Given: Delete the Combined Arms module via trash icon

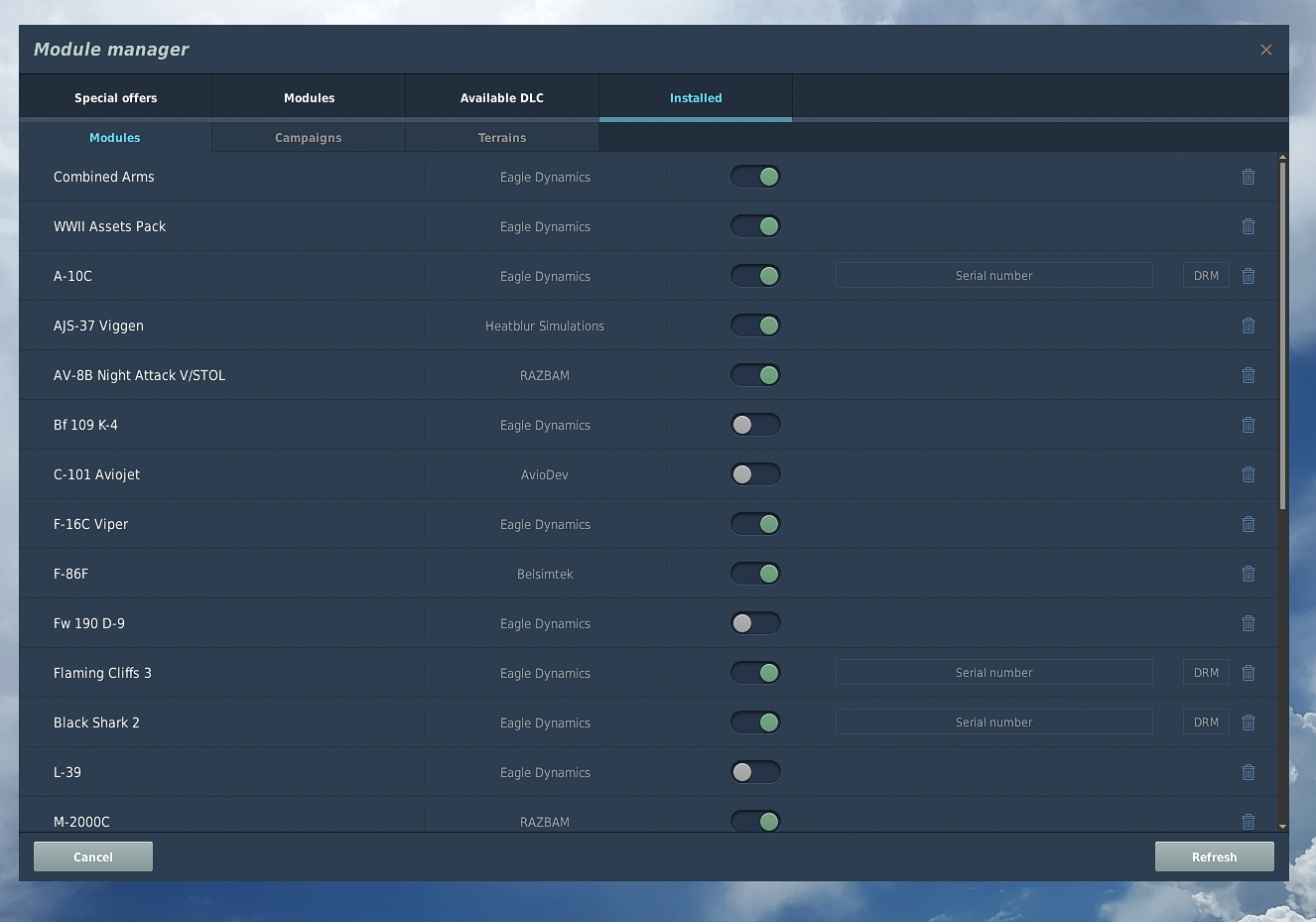Looking at the screenshot, I should point(1249,177).
